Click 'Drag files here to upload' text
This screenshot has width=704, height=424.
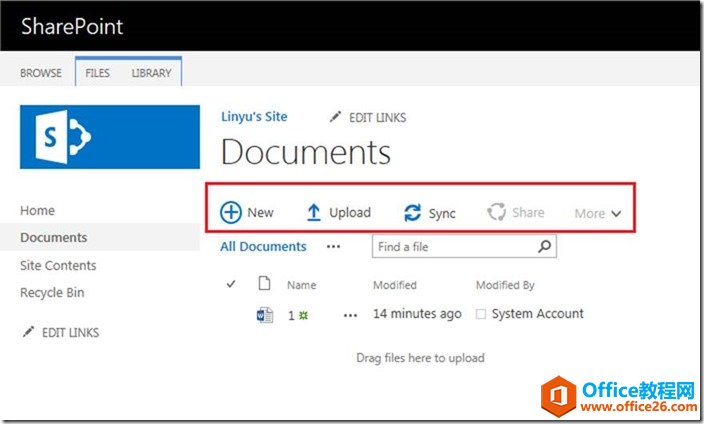(x=420, y=358)
